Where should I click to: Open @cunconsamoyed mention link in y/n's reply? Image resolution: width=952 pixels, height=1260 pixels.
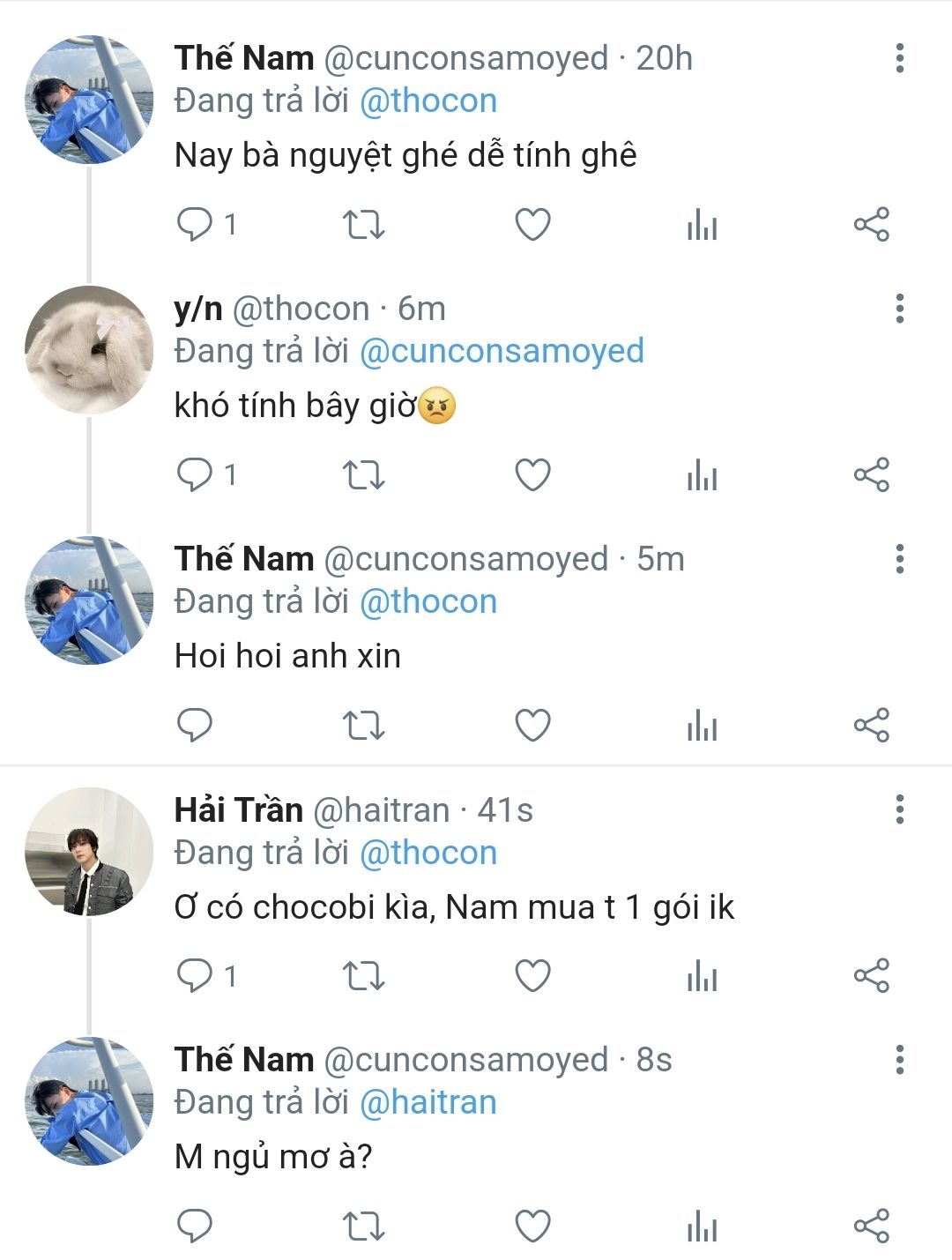(502, 351)
